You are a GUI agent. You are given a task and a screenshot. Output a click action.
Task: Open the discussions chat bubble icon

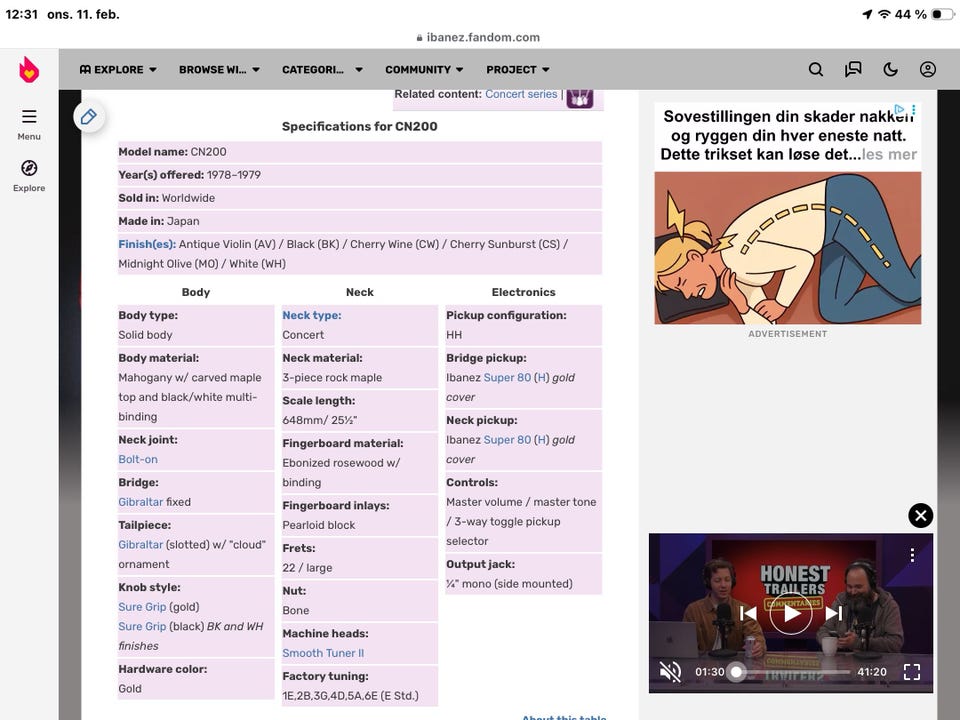(x=853, y=70)
